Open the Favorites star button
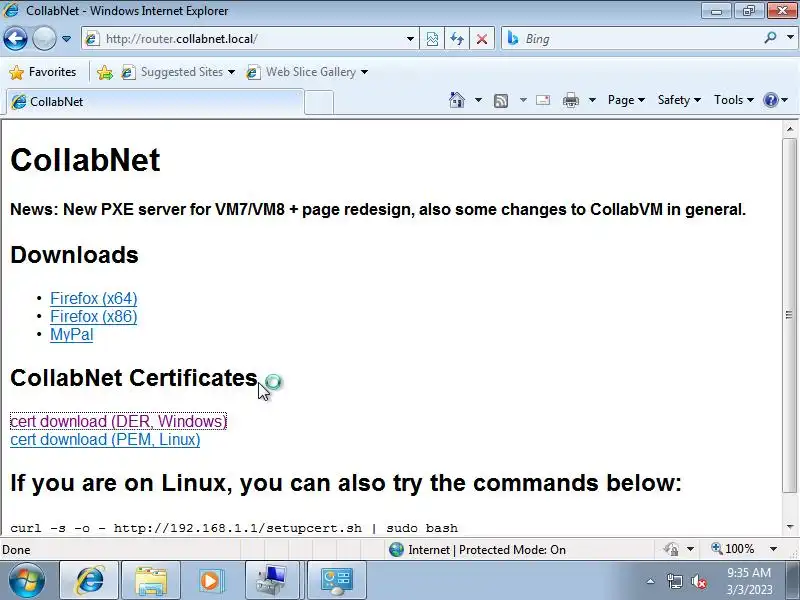 43,72
